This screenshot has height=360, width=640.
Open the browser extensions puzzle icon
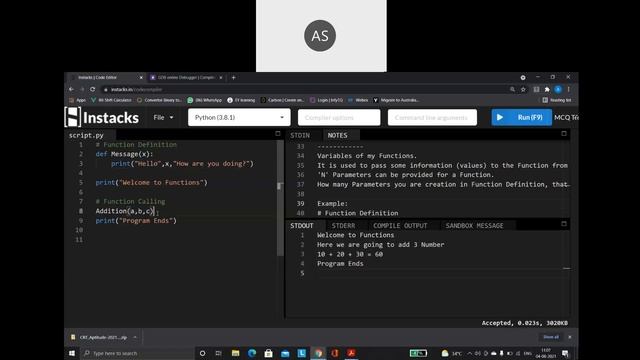[547, 89]
